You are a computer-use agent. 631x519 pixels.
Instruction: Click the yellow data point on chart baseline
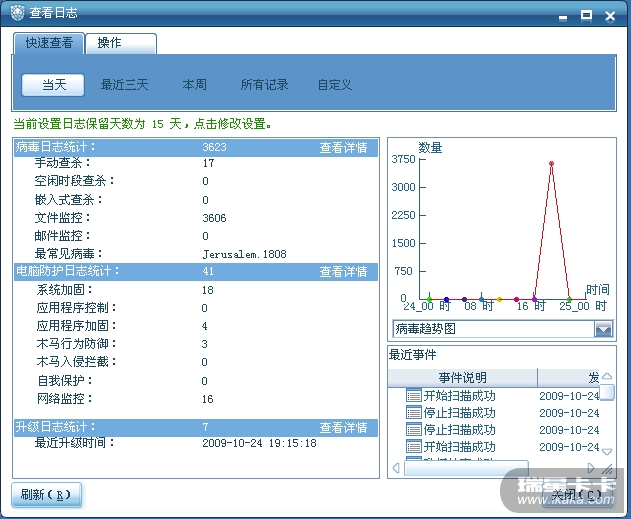(499, 299)
